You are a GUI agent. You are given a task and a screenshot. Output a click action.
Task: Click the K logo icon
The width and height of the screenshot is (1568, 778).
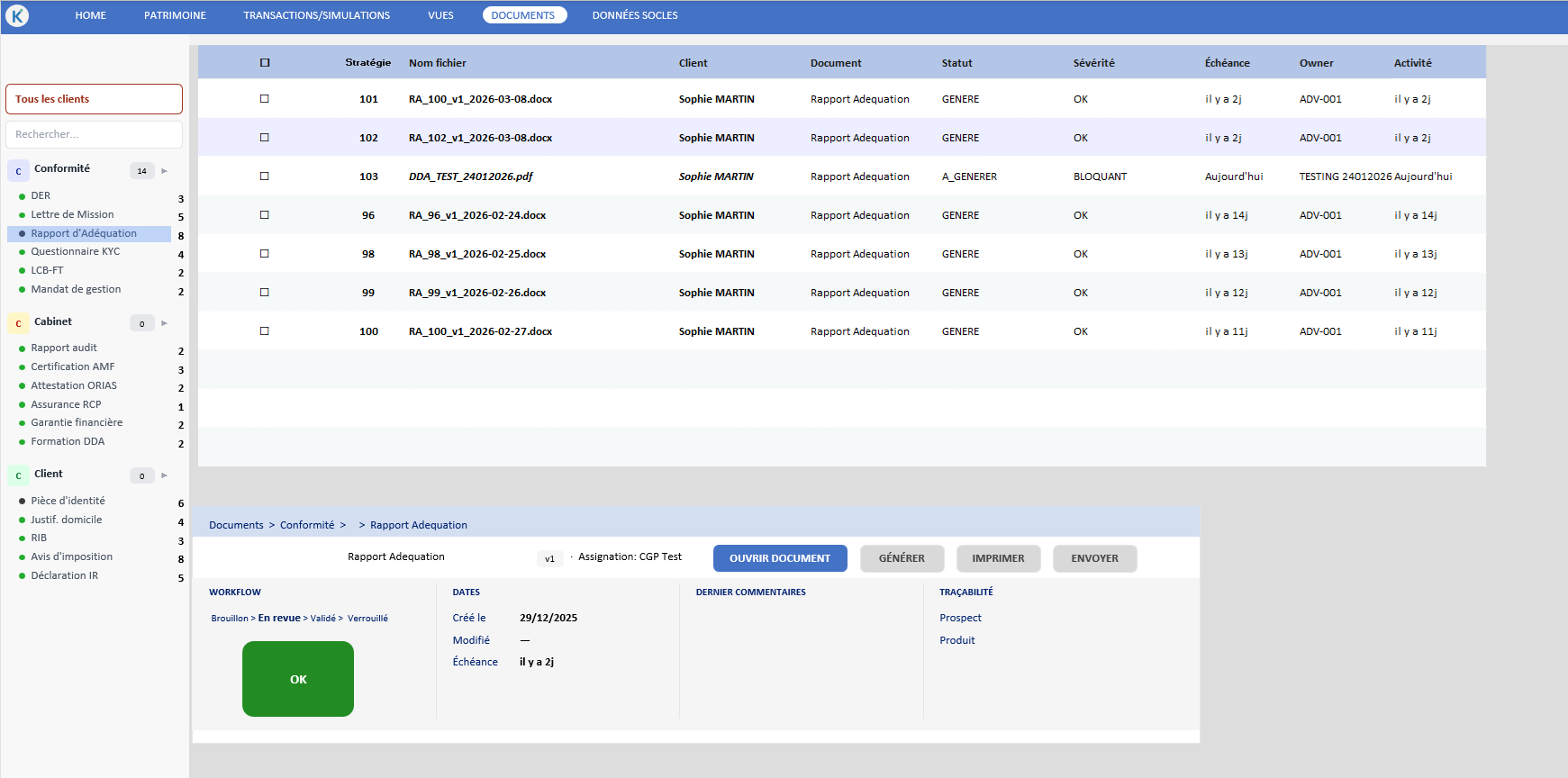tap(17, 15)
